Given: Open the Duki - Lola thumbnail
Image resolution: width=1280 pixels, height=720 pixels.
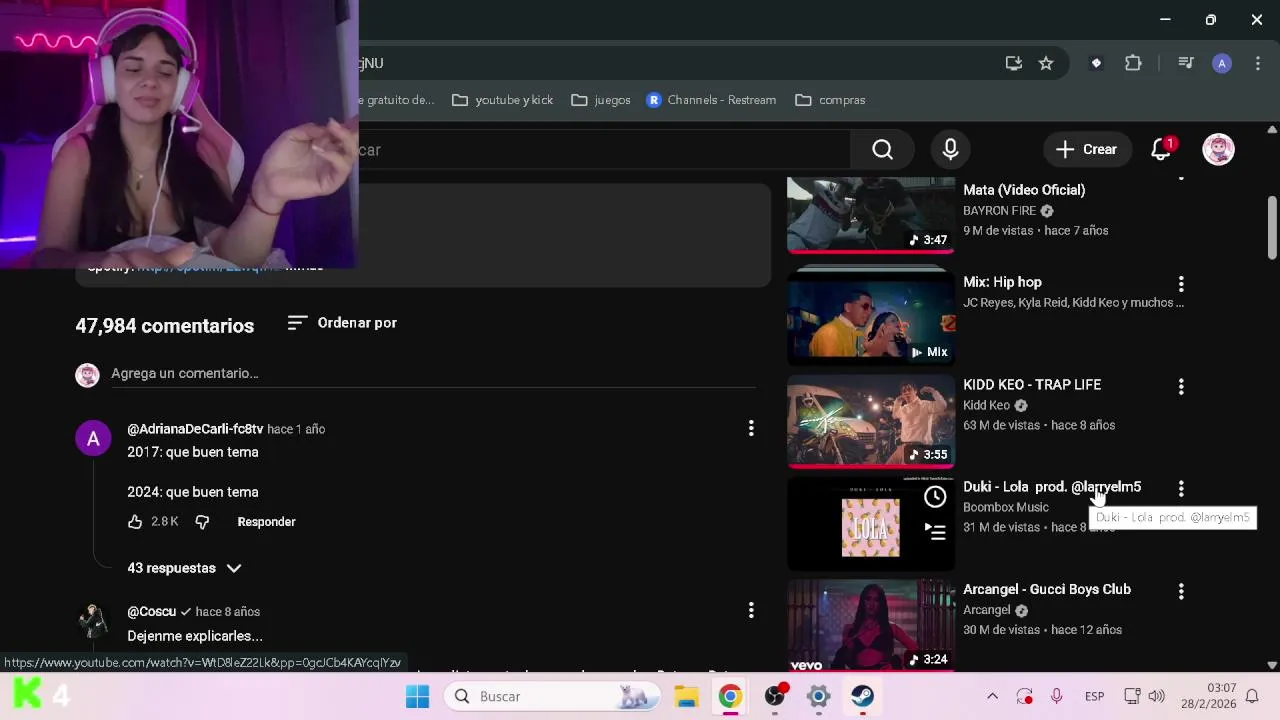Looking at the screenshot, I should (x=871, y=523).
